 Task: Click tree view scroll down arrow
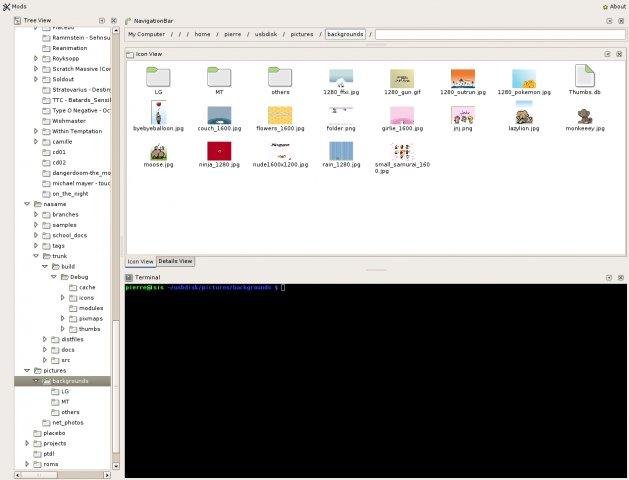116,466
